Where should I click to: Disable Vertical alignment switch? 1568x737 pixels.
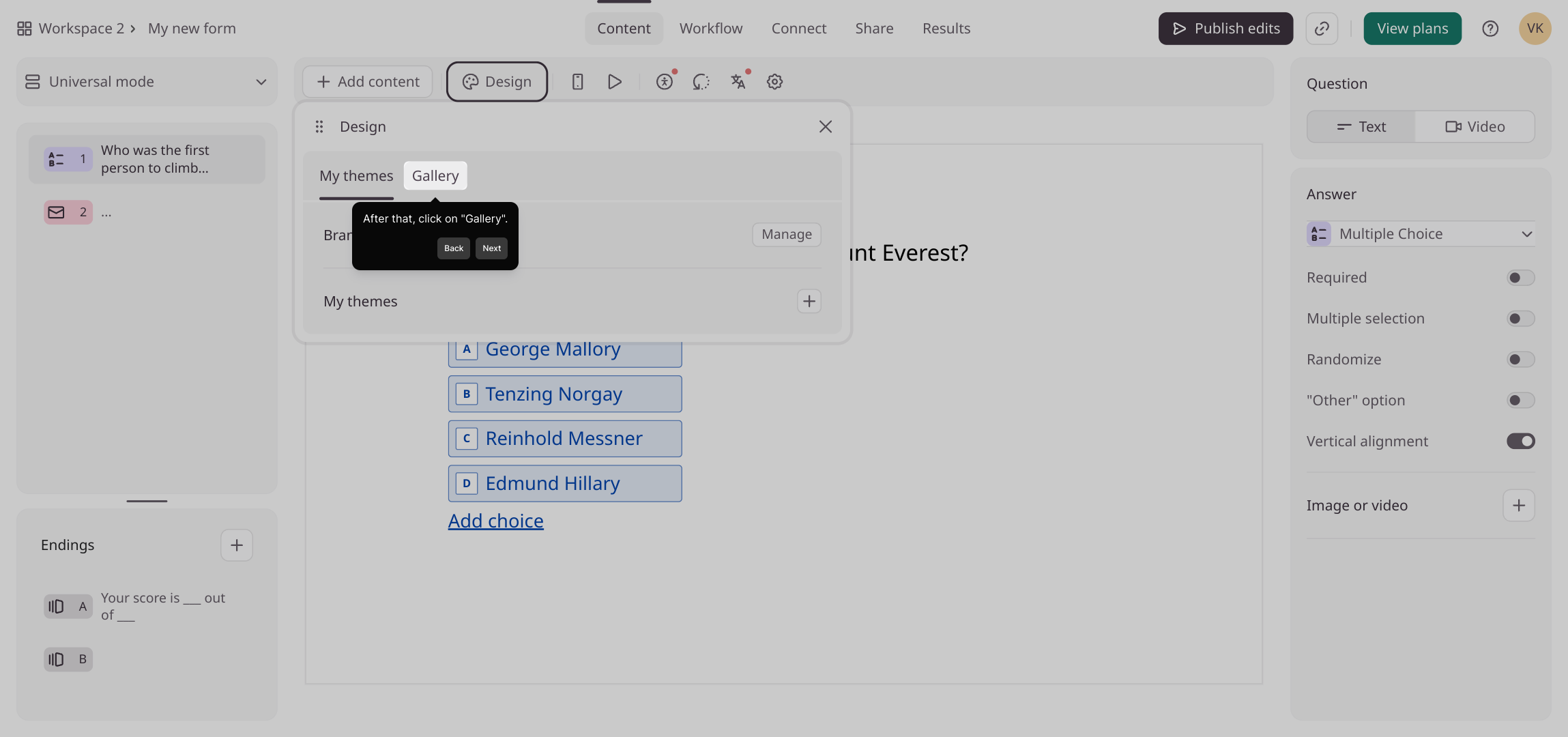(x=1521, y=442)
